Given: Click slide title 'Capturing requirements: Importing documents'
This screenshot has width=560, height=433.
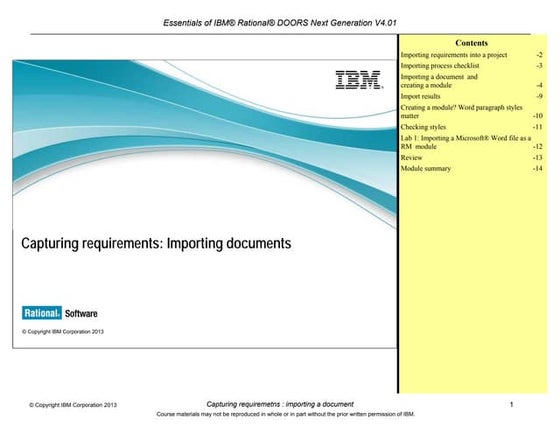Looking at the screenshot, I should [x=156, y=243].
